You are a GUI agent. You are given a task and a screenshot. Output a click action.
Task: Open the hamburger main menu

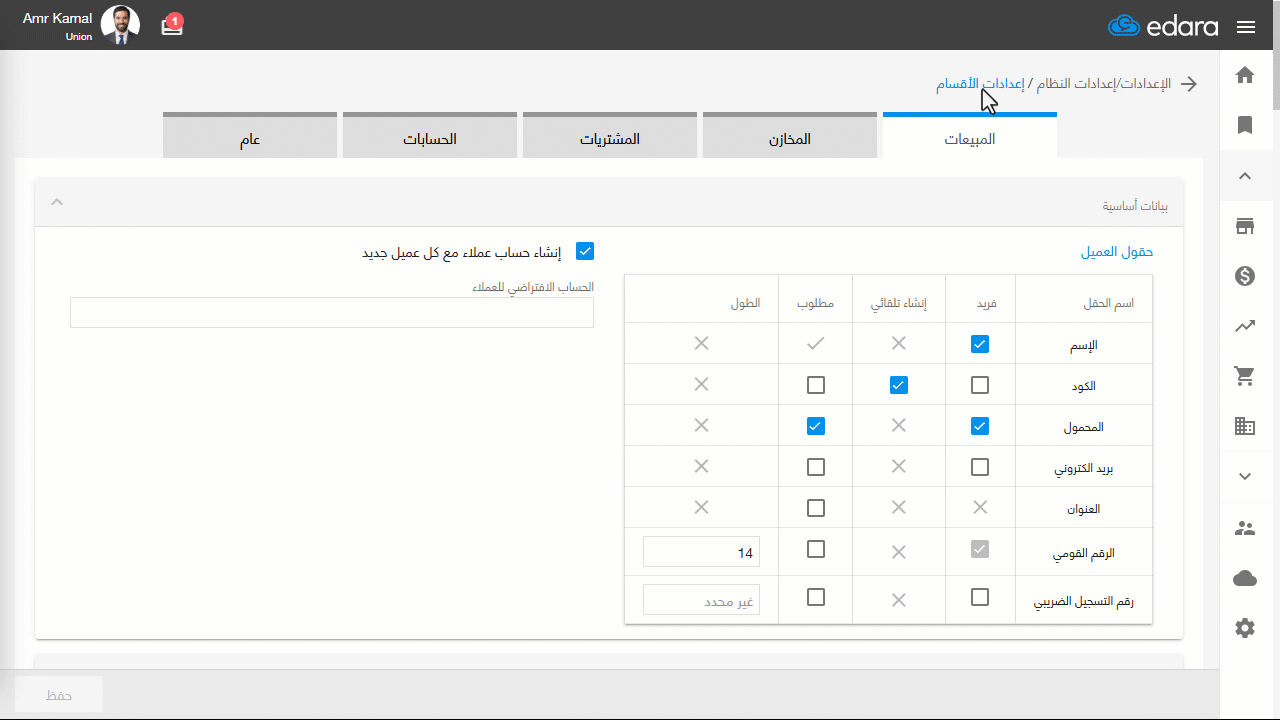coord(1246,27)
